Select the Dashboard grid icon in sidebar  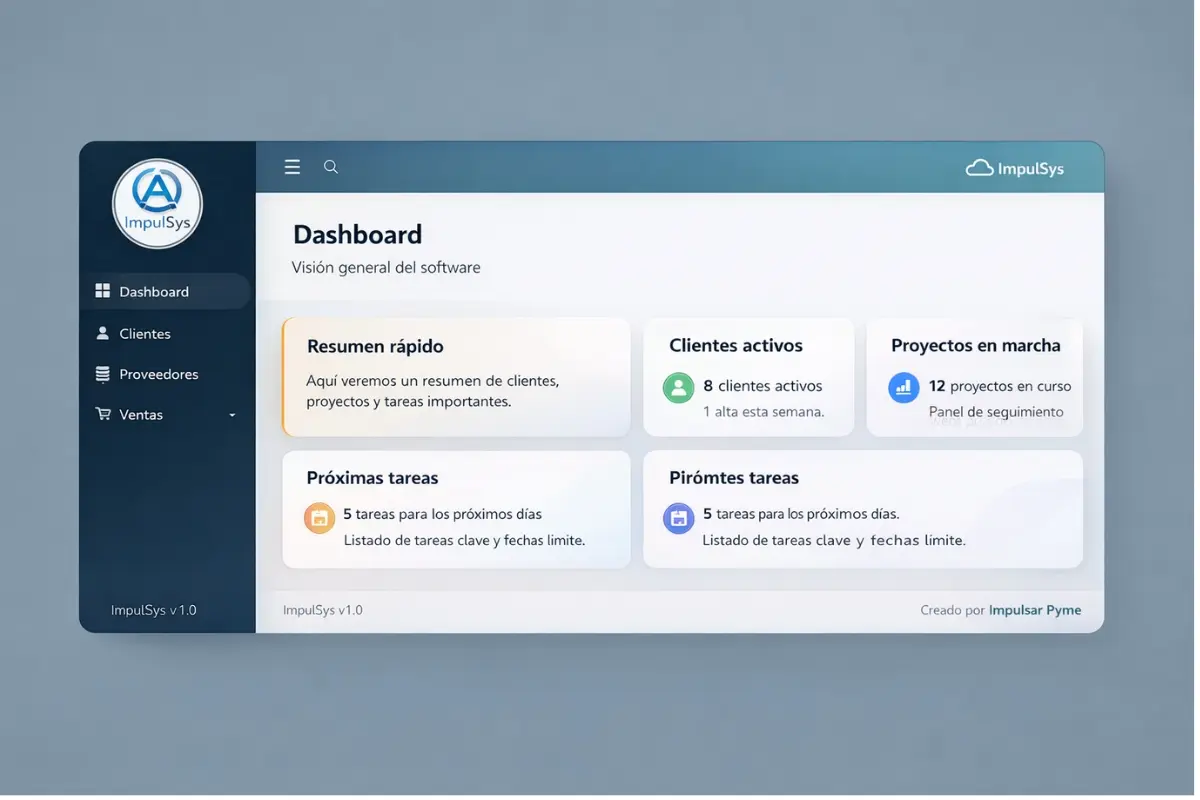point(103,290)
